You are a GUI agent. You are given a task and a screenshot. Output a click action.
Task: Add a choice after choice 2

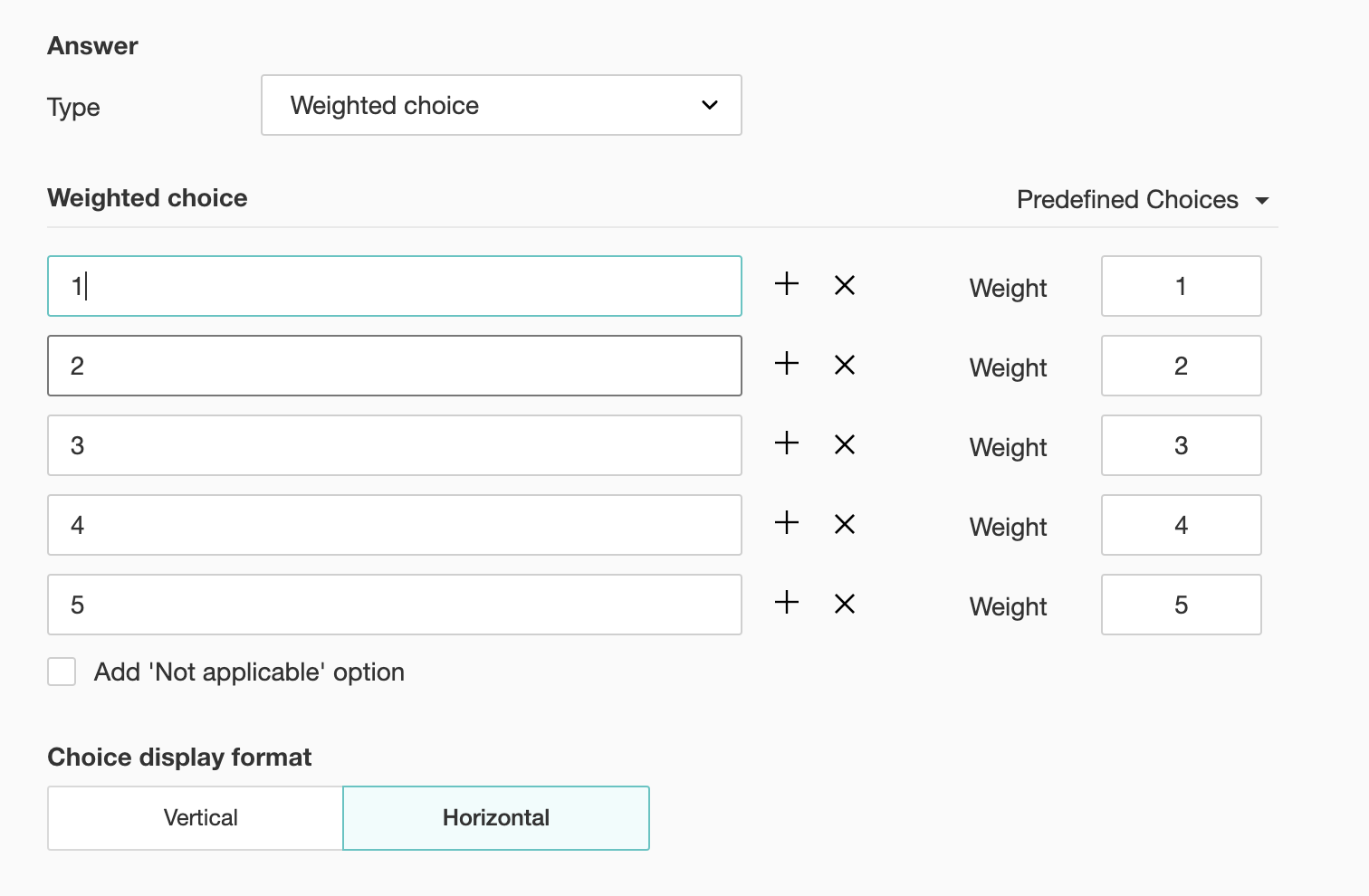click(787, 364)
